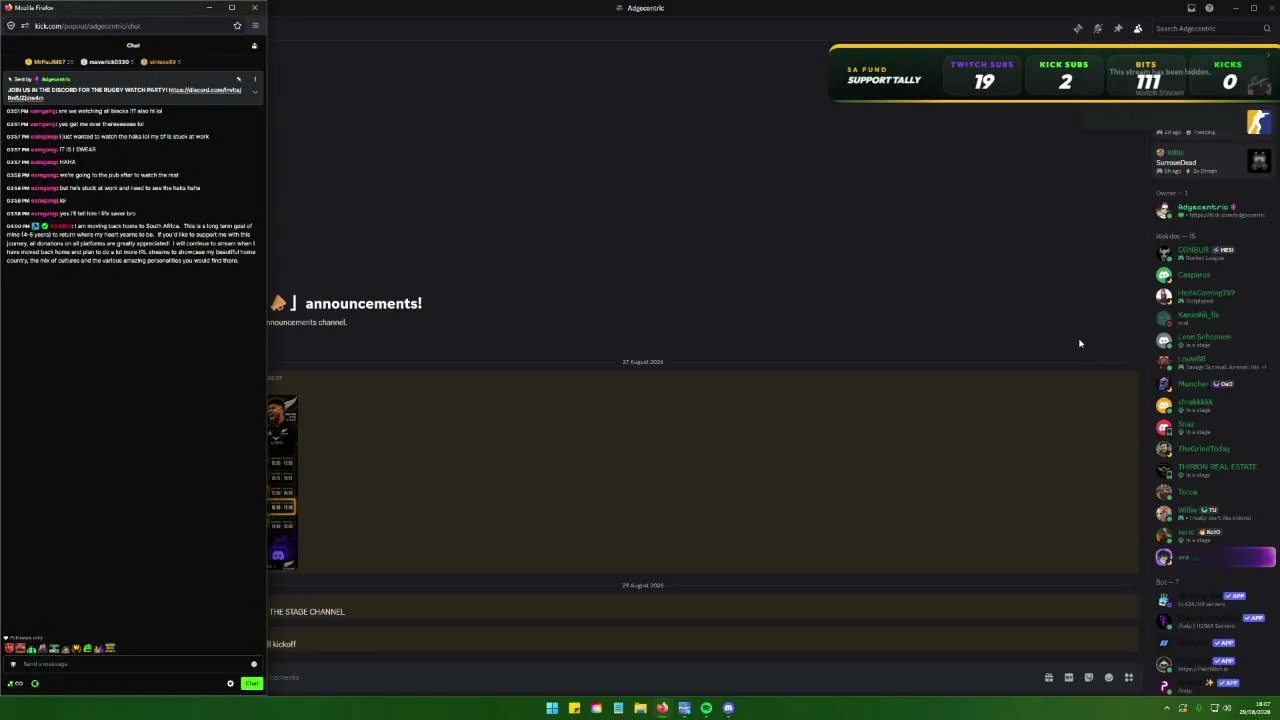Toggle notification settings bell in Discord header

[1097, 28]
